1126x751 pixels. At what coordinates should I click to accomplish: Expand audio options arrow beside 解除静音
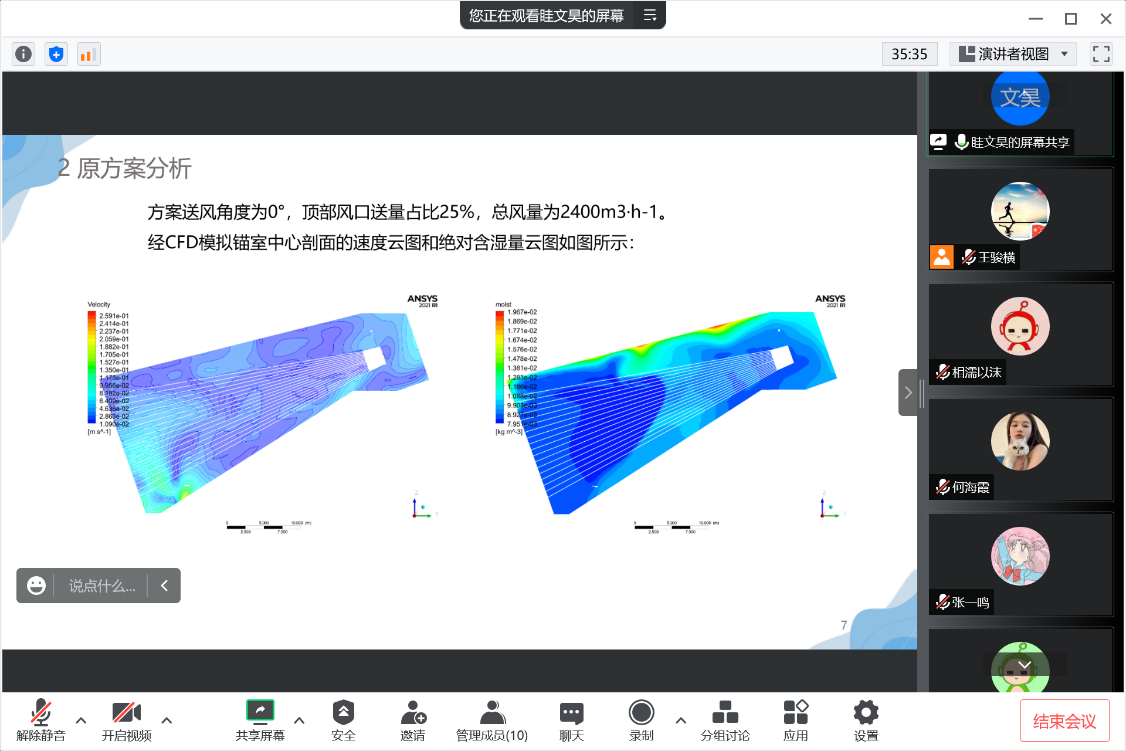pos(82,719)
